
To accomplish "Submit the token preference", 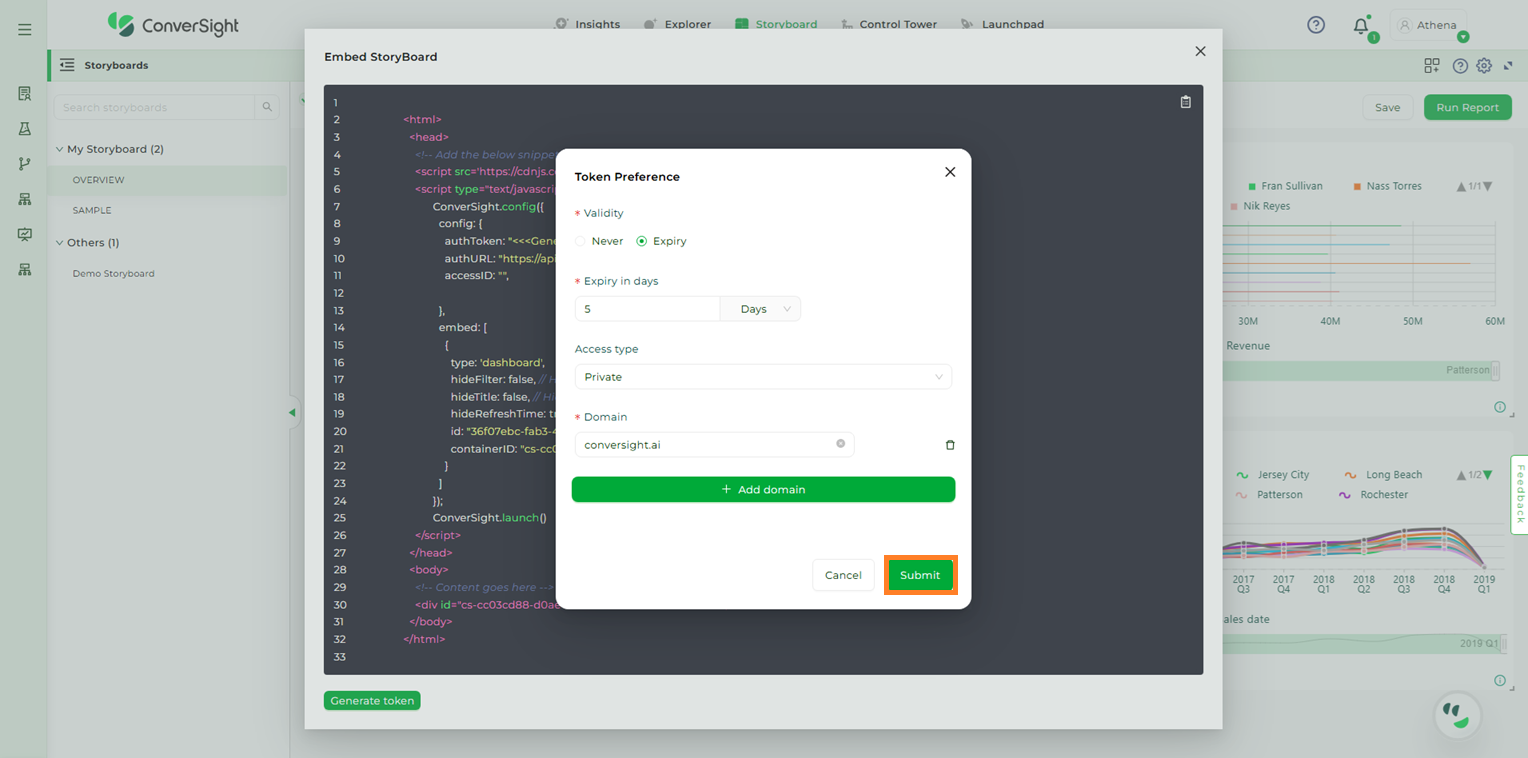I will [x=920, y=575].
